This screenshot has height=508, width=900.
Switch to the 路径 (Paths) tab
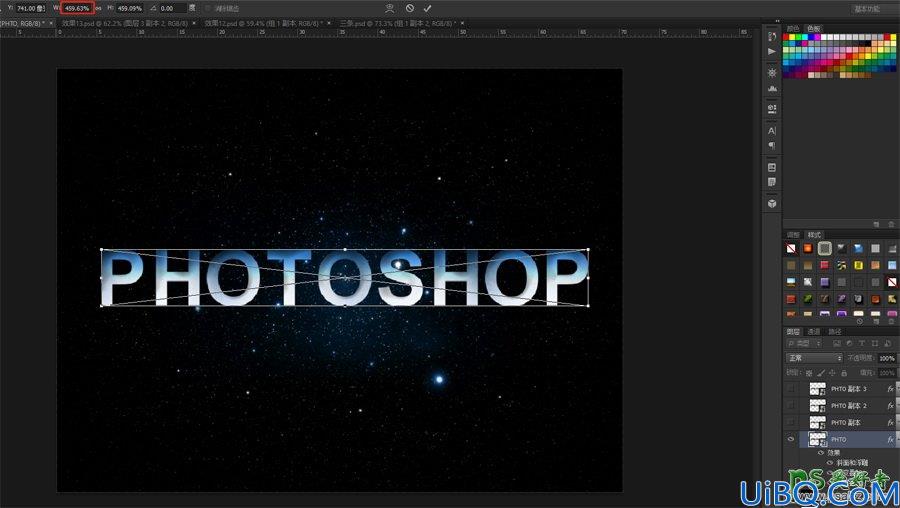pos(835,332)
